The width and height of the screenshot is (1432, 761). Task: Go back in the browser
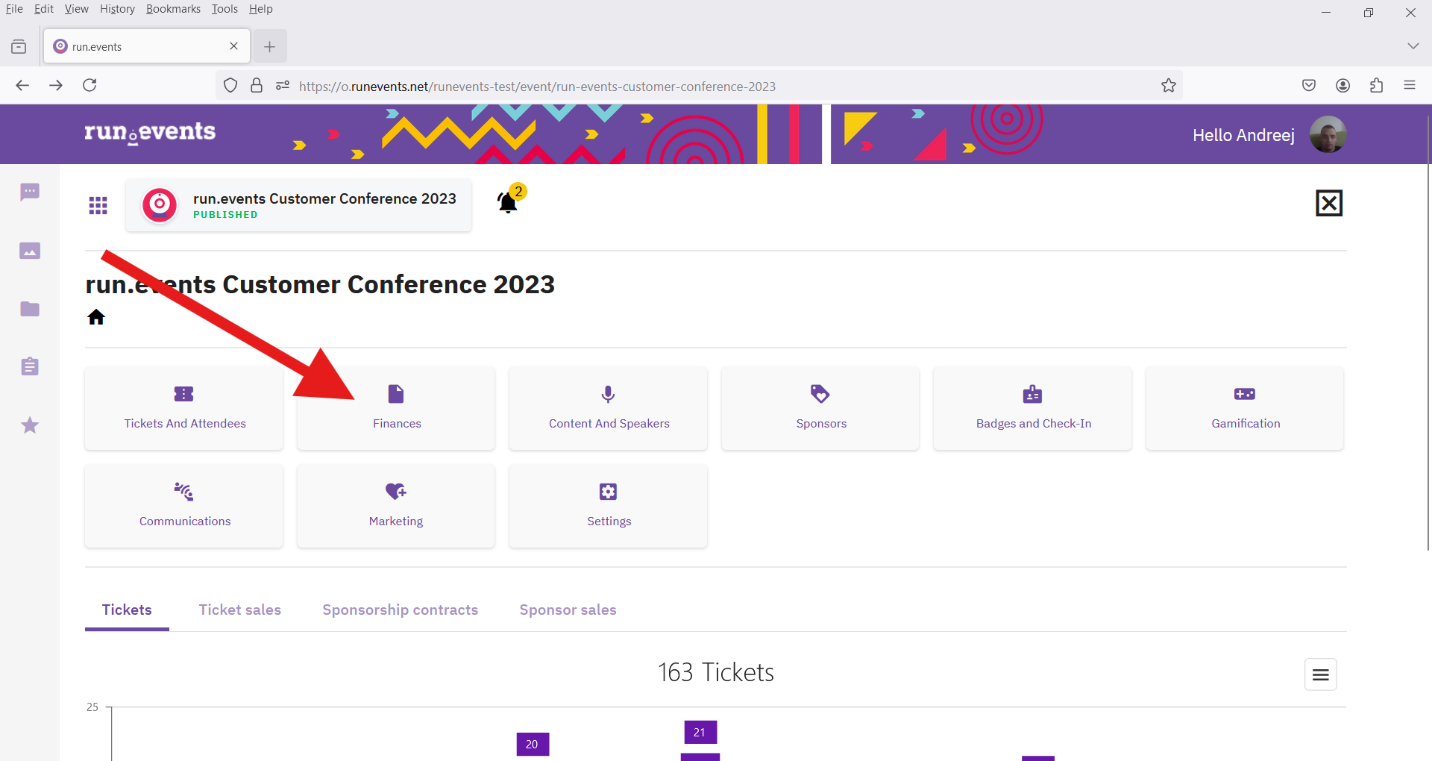tap(22, 86)
